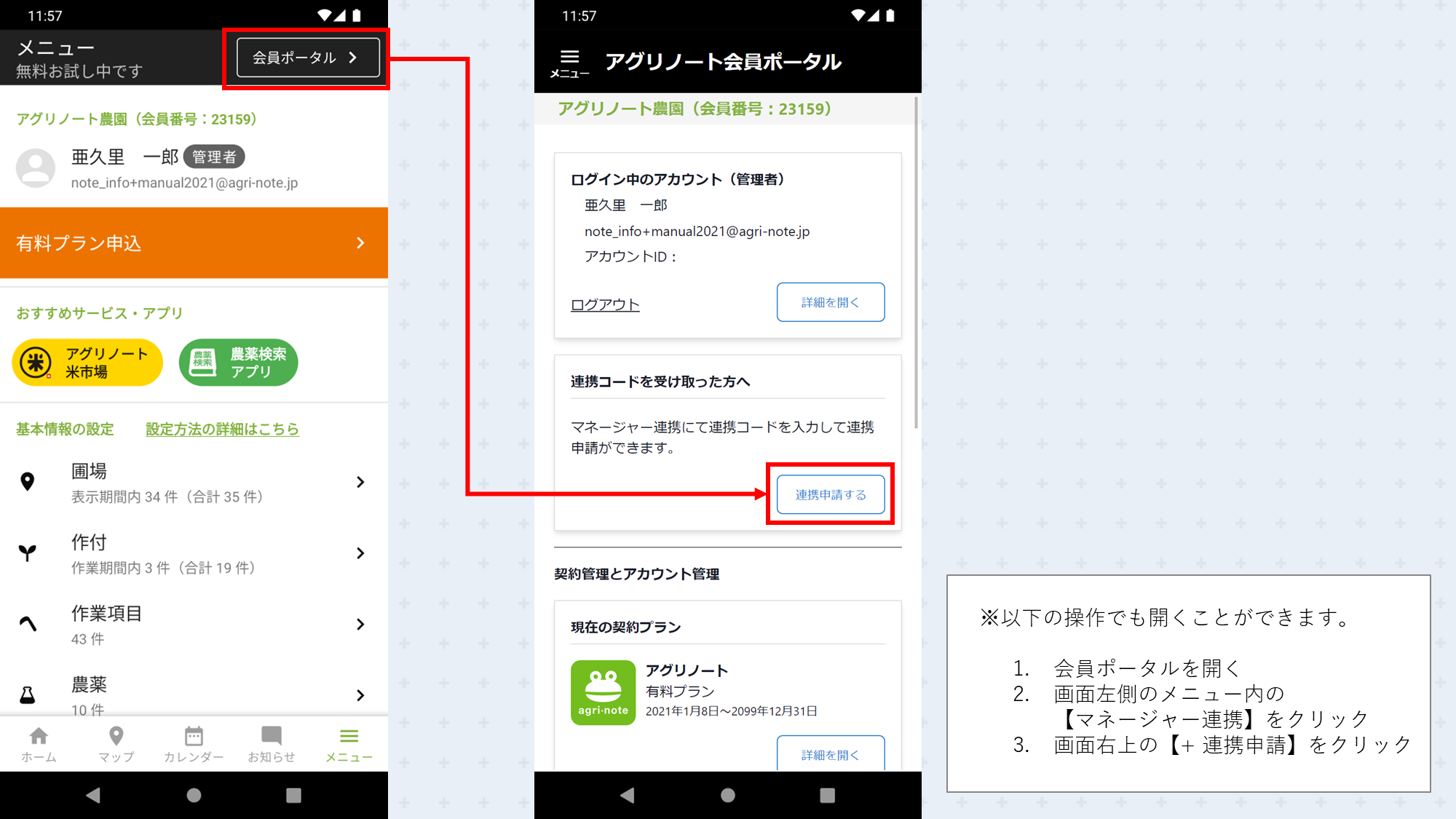Open the 農薬検索アプリ green button
1456x819 pixels.
point(238,363)
